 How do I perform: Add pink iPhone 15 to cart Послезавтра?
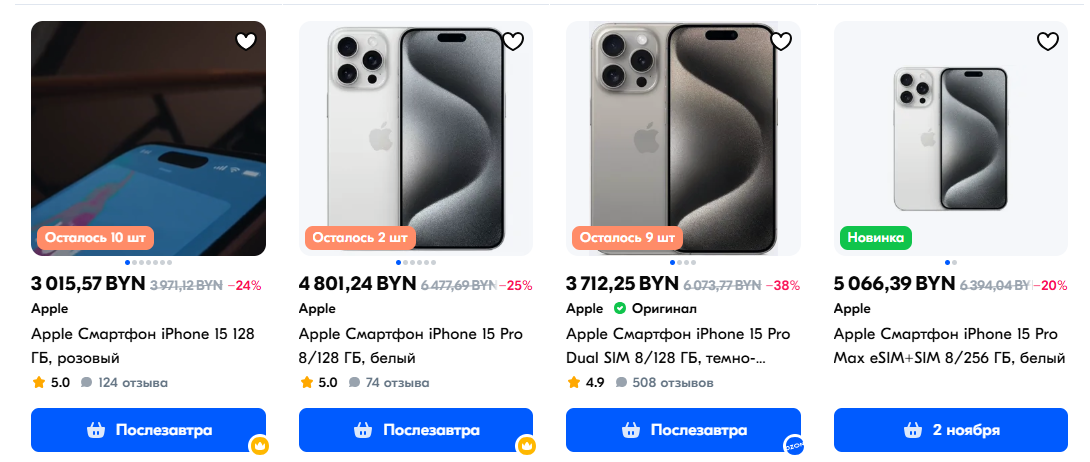point(148,430)
